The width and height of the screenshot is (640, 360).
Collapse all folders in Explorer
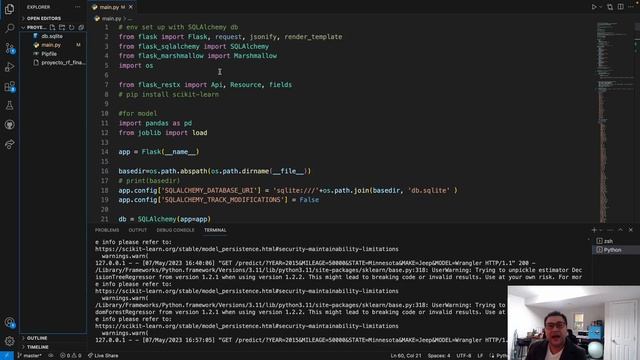[x=81, y=27]
